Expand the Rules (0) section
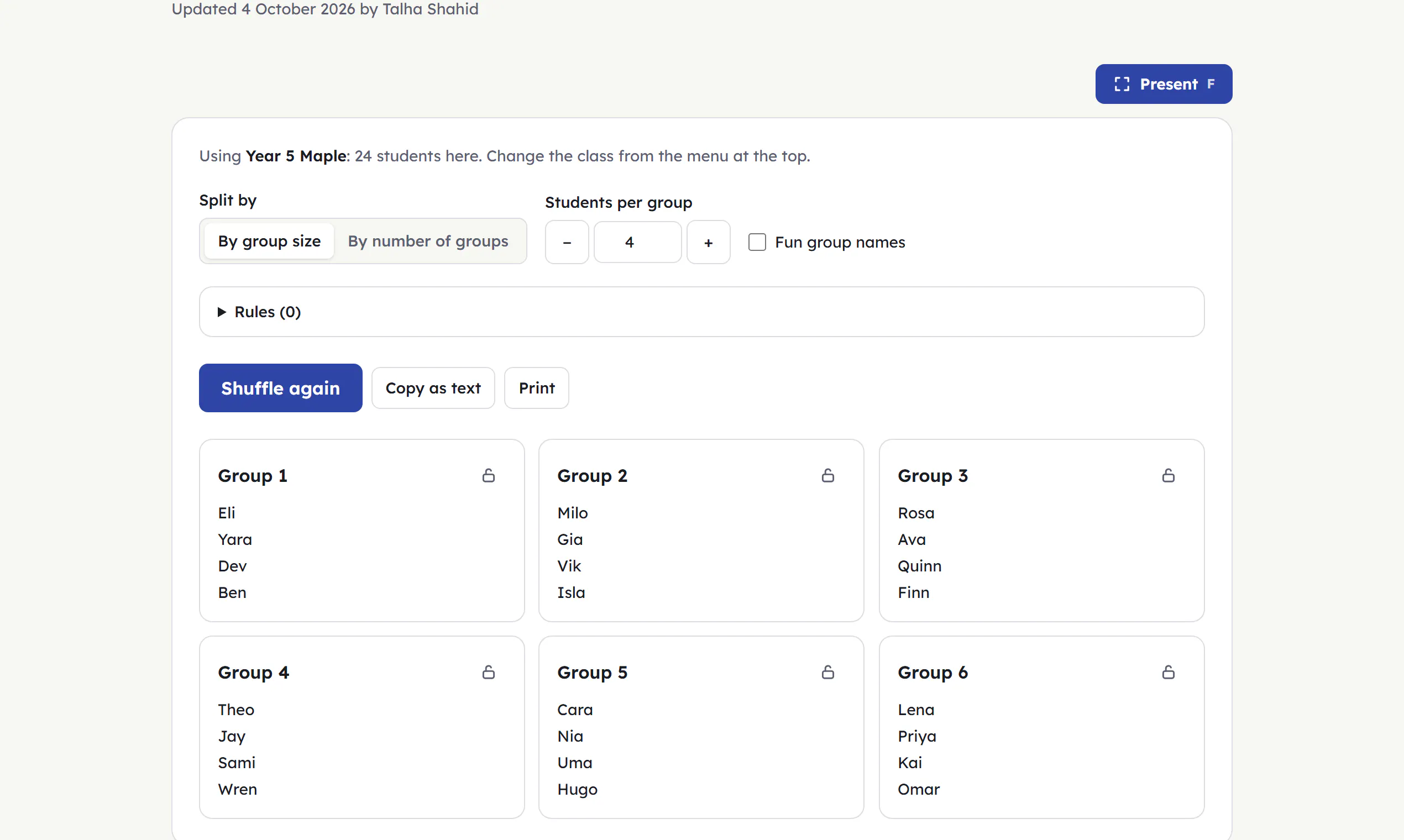 (x=701, y=312)
